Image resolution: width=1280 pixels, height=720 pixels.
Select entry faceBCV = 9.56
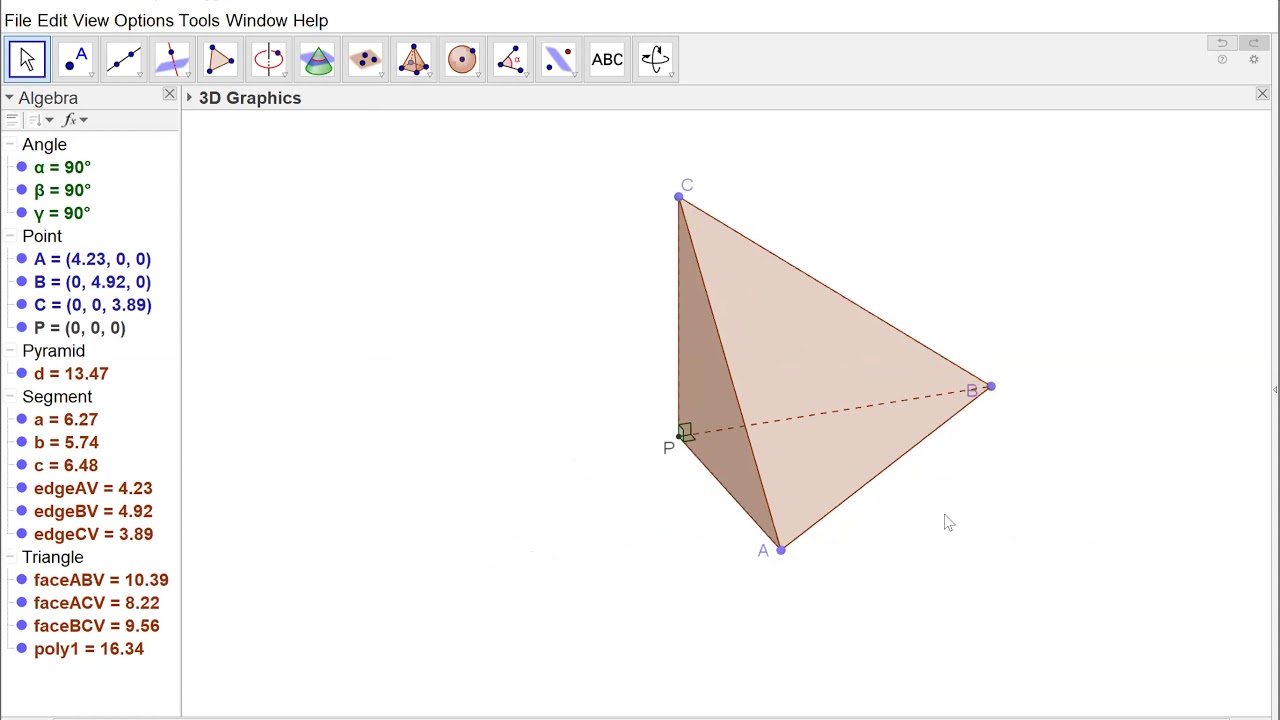[x=96, y=626]
